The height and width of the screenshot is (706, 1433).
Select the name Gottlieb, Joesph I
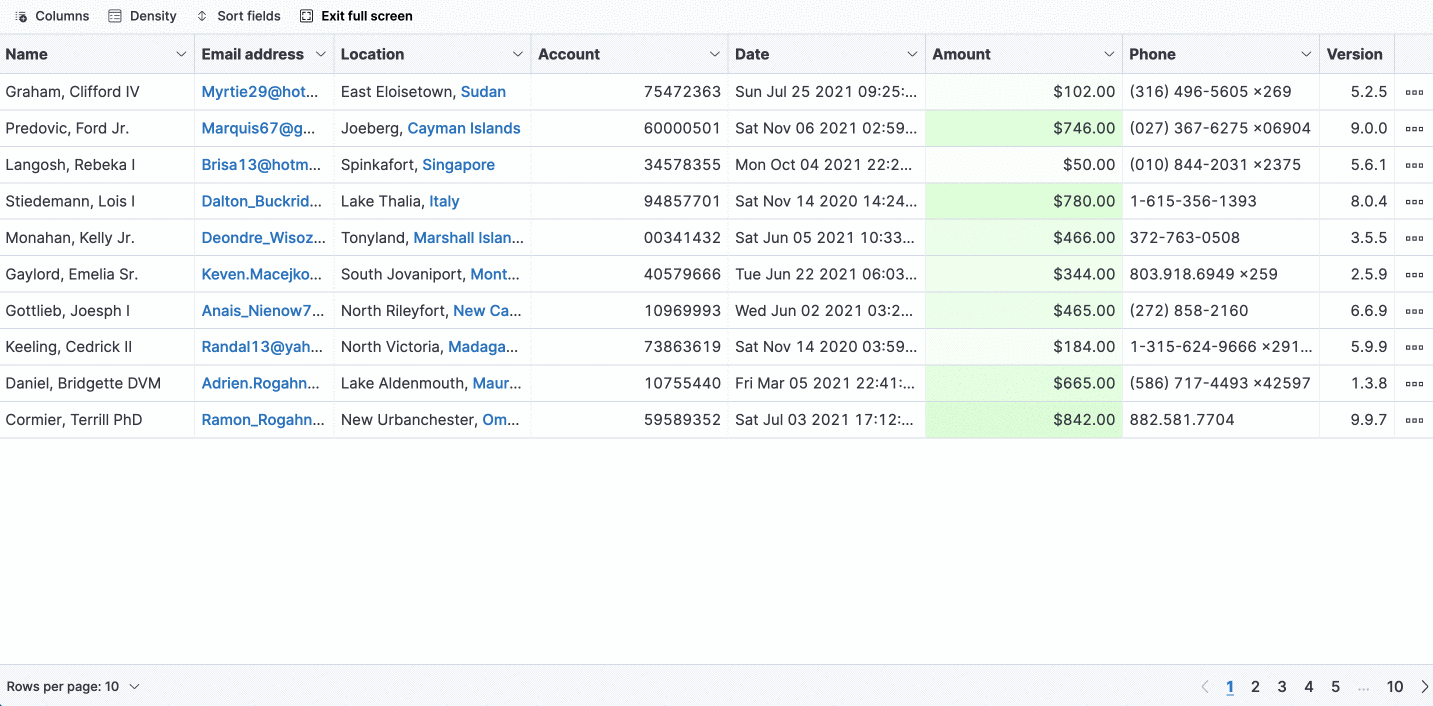tap(68, 311)
